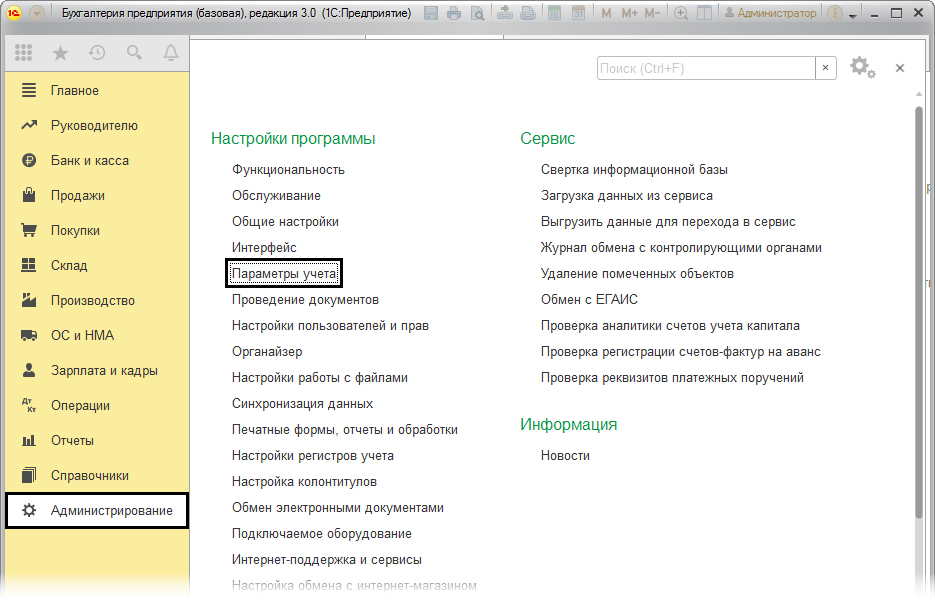The width and height of the screenshot is (935, 603).
Task: Open the Обслуживание link
Action: click(276, 196)
